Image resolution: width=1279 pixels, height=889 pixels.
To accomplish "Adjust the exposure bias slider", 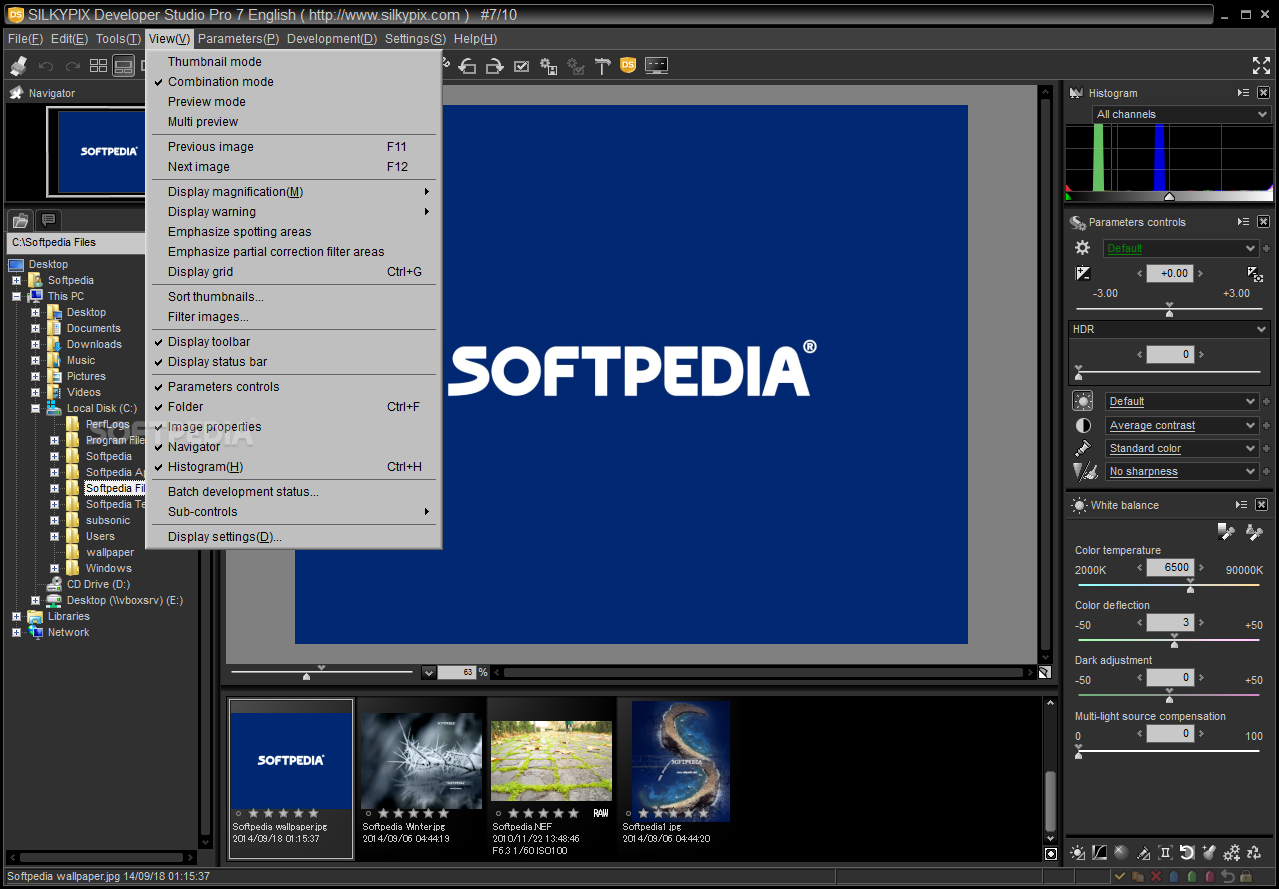I will [x=1169, y=311].
